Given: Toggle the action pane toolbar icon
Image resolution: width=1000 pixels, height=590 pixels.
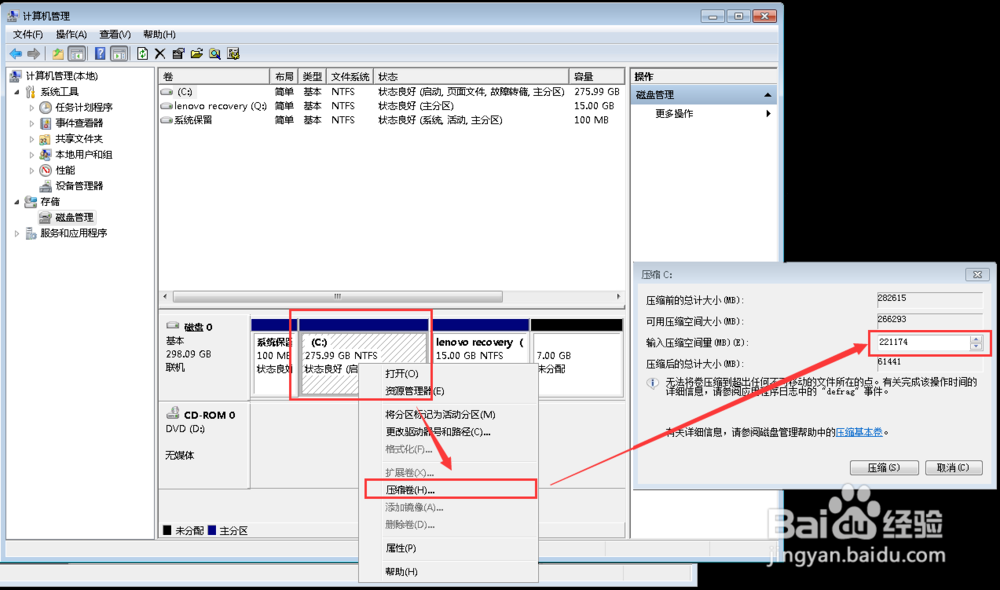Looking at the screenshot, I should tap(119, 54).
